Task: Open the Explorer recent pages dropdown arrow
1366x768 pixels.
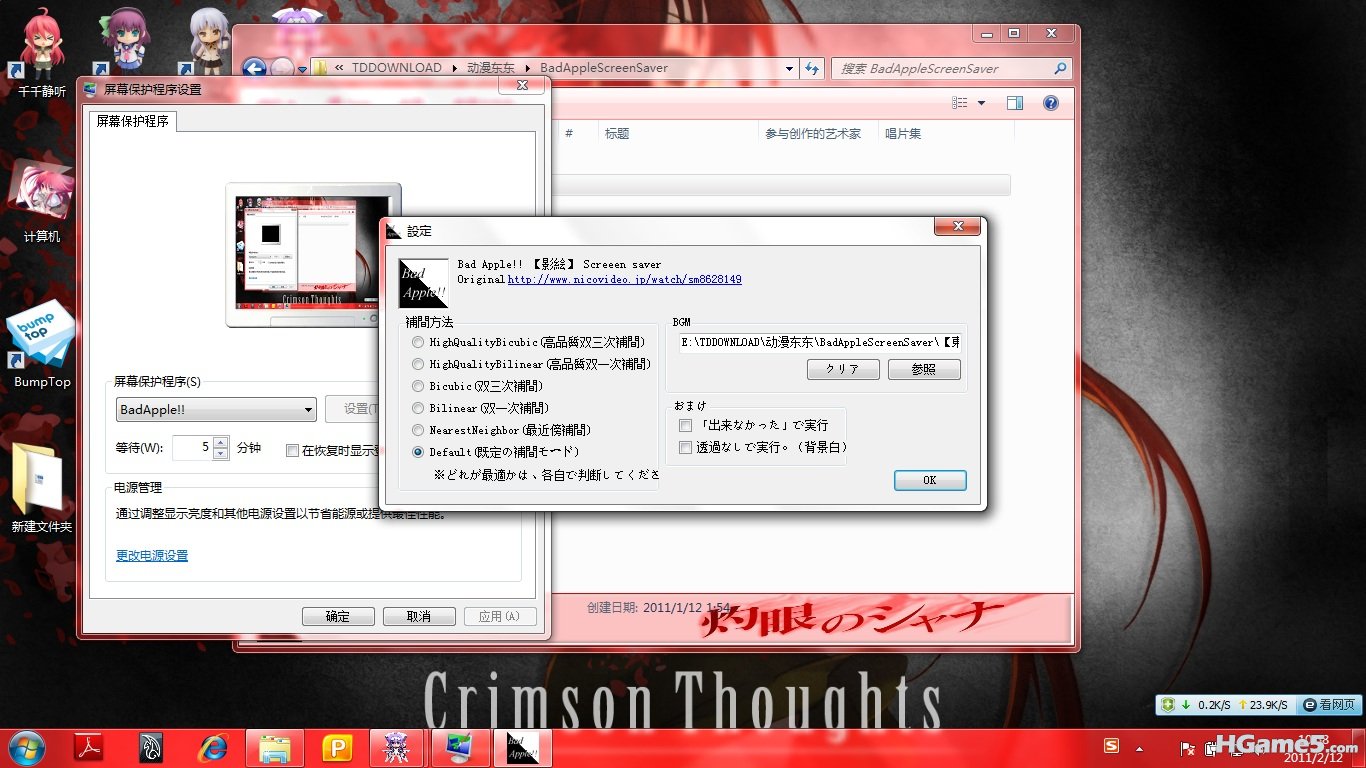Action: [303, 69]
